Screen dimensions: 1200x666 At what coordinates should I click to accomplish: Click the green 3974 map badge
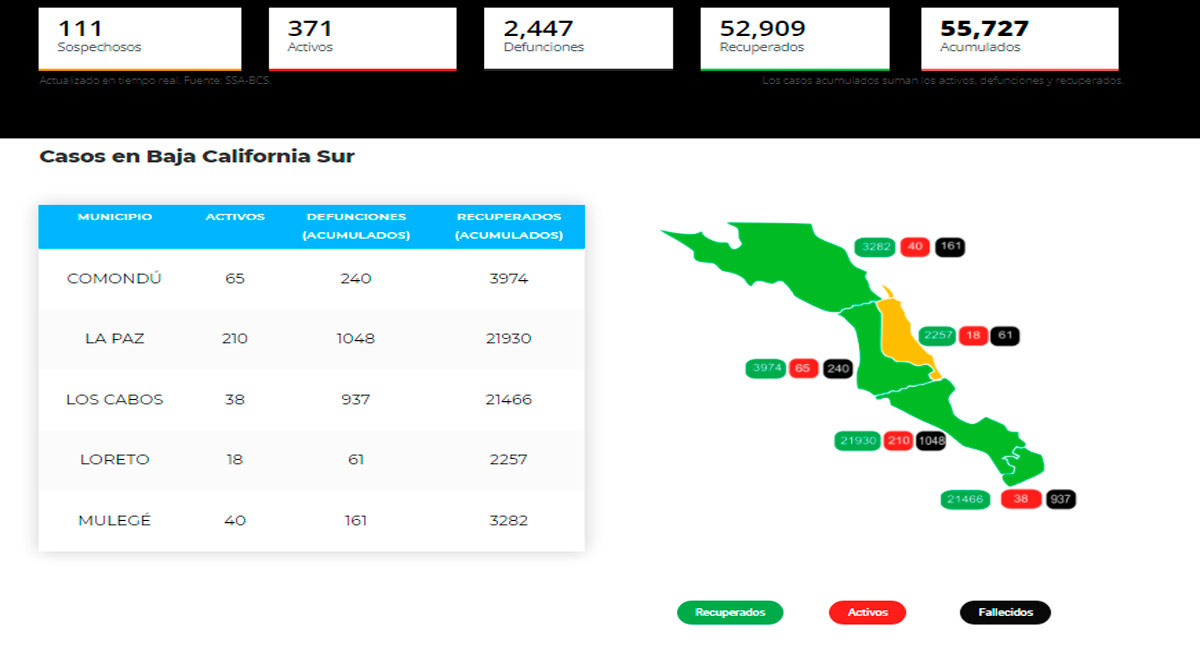click(766, 368)
